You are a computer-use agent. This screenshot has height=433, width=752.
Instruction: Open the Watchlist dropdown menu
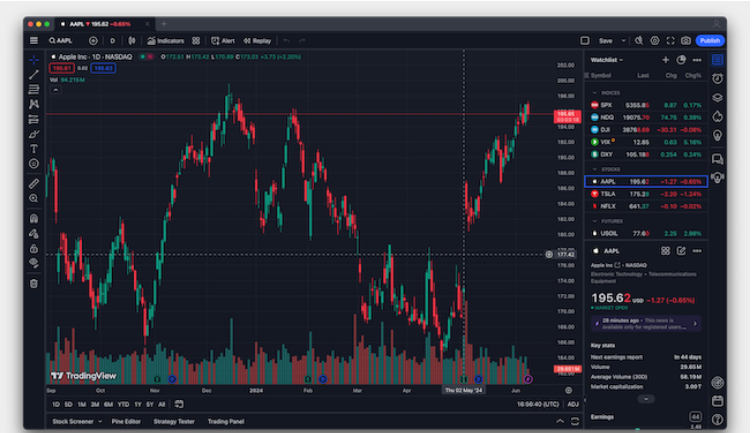pyautogui.click(x=607, y=60)
